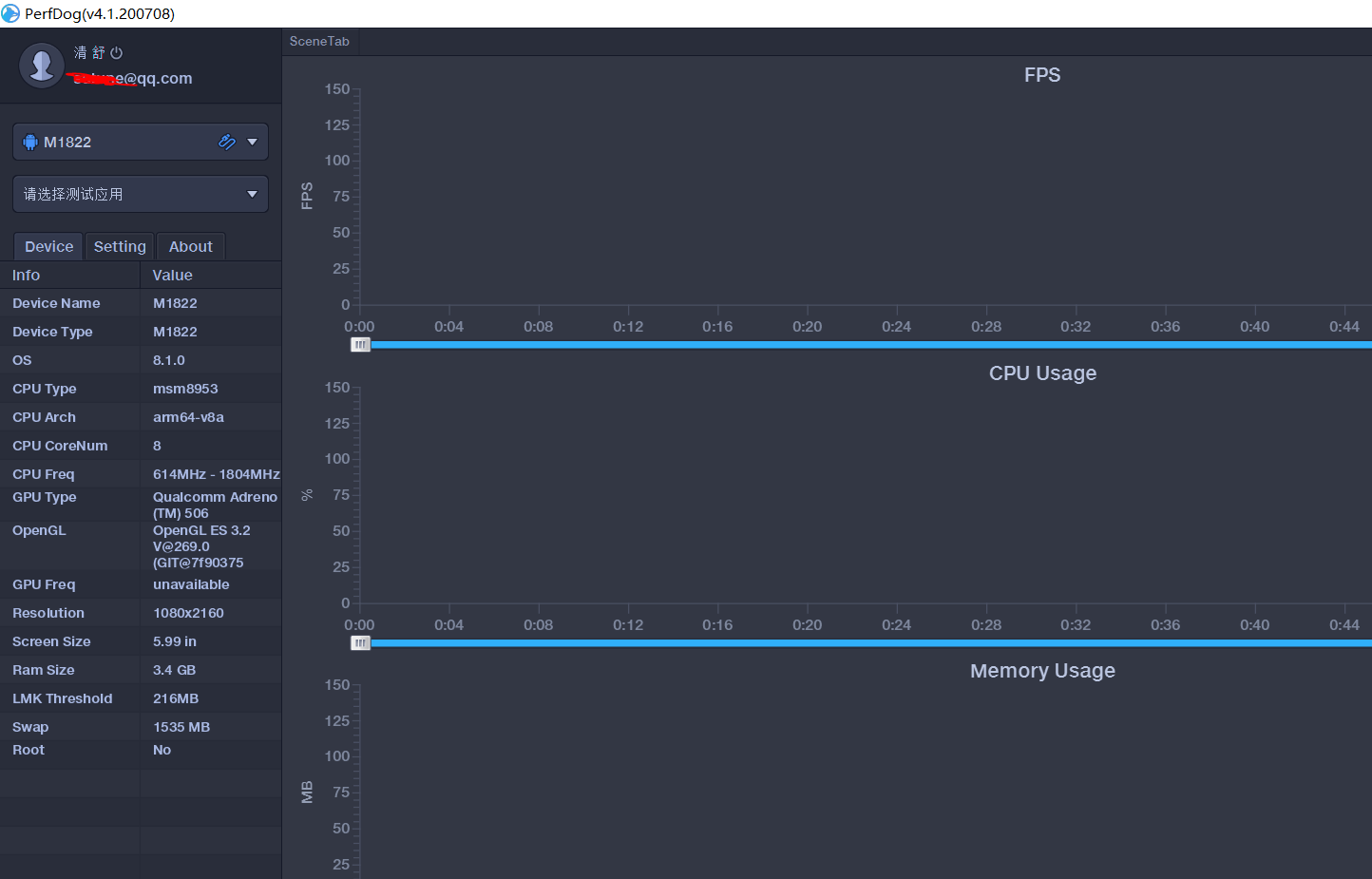This screenshot has height=879, width=1372.
Task: Go to the About tab
Action: pos(190,246)
